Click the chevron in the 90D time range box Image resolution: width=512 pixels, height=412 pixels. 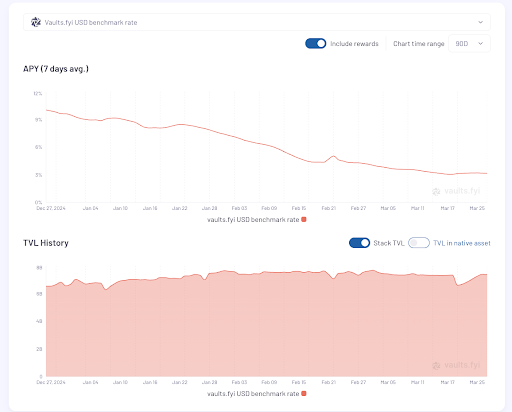(x=480, y=44)
